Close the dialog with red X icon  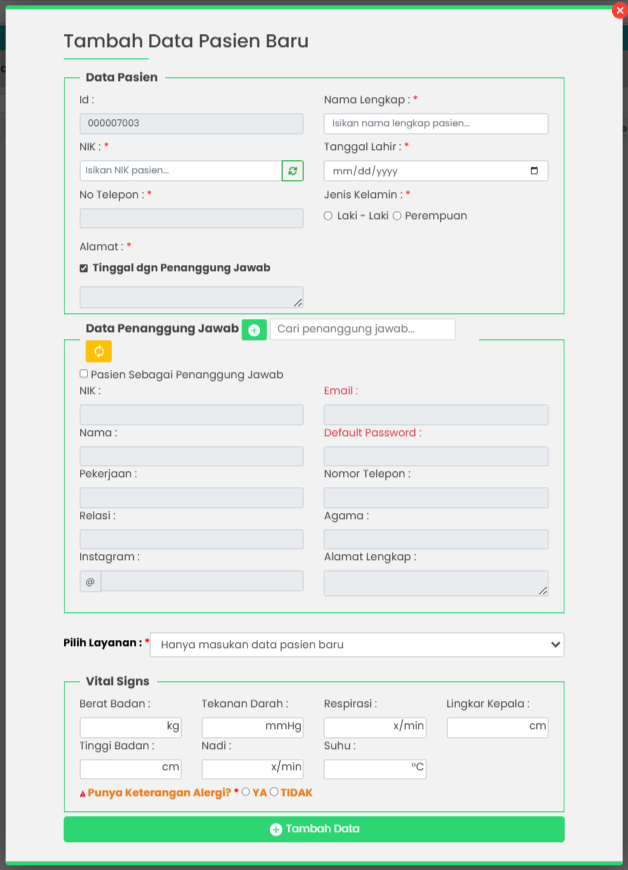coord(619,10)
